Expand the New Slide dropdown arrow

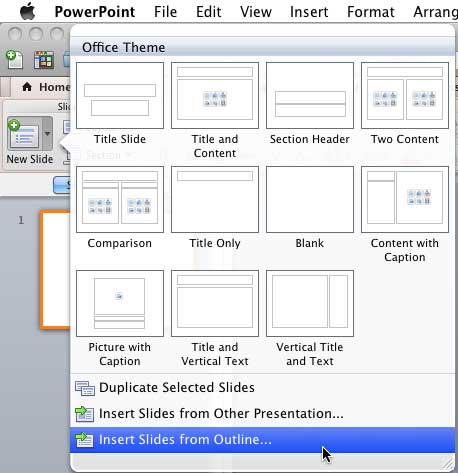click(47, 134)
